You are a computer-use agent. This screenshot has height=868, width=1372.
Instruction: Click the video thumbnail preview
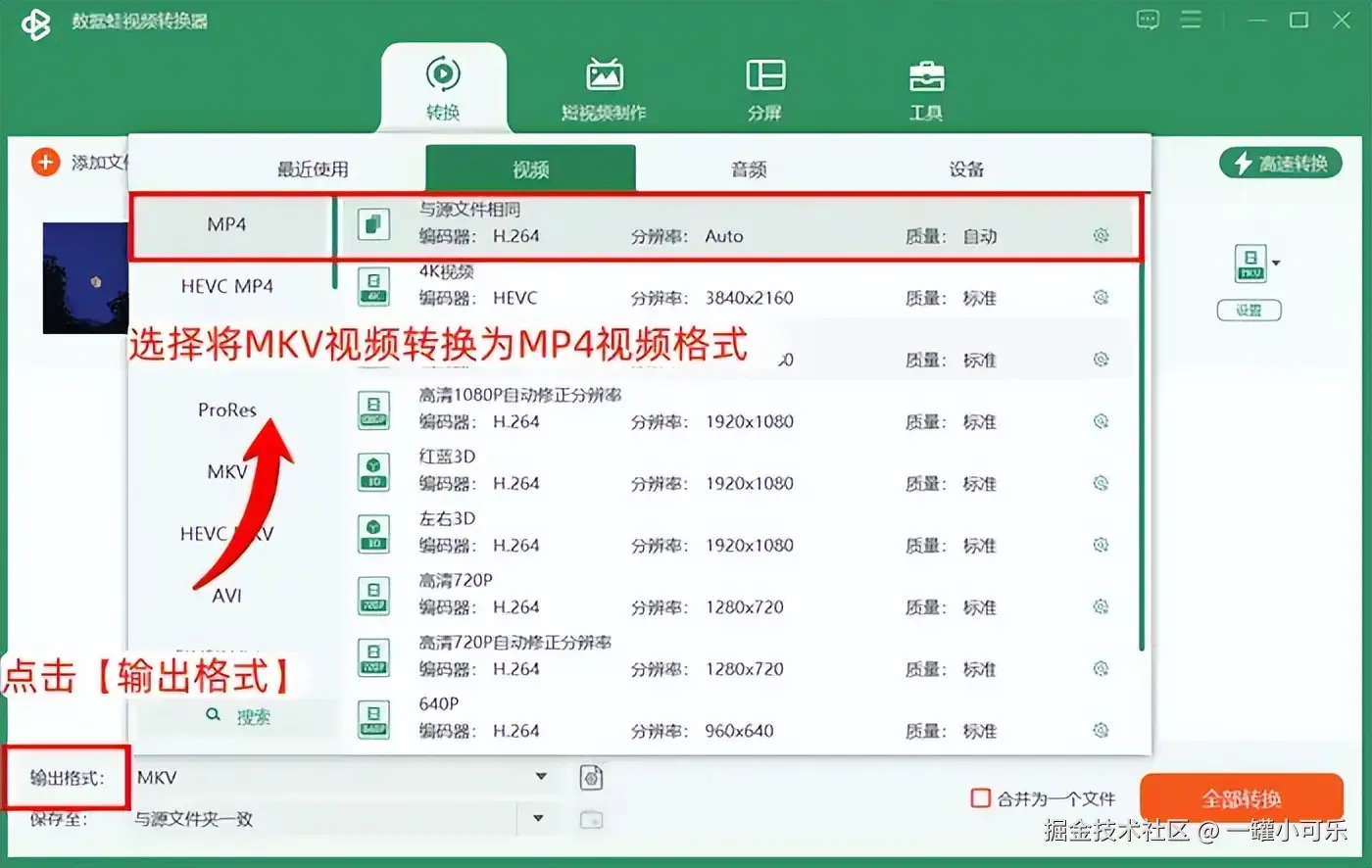tap(85, 278)
